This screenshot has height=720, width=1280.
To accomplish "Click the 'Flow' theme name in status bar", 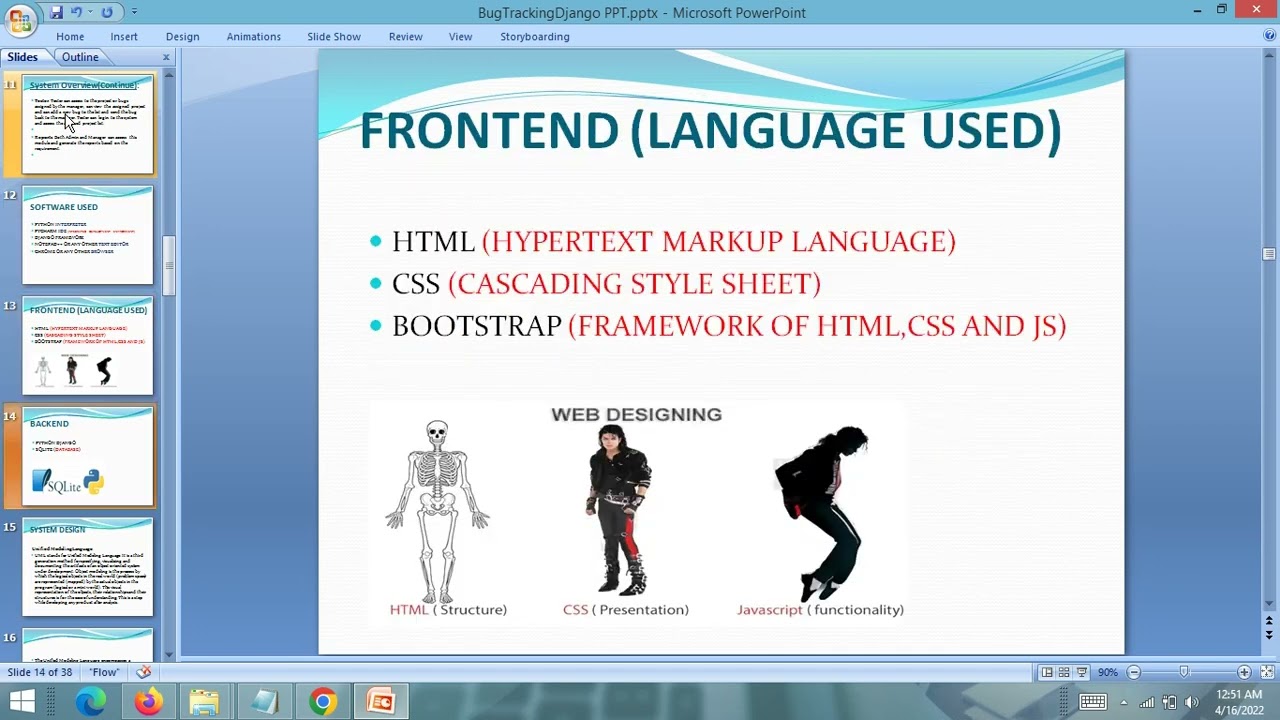I will (x=105, y=672).
